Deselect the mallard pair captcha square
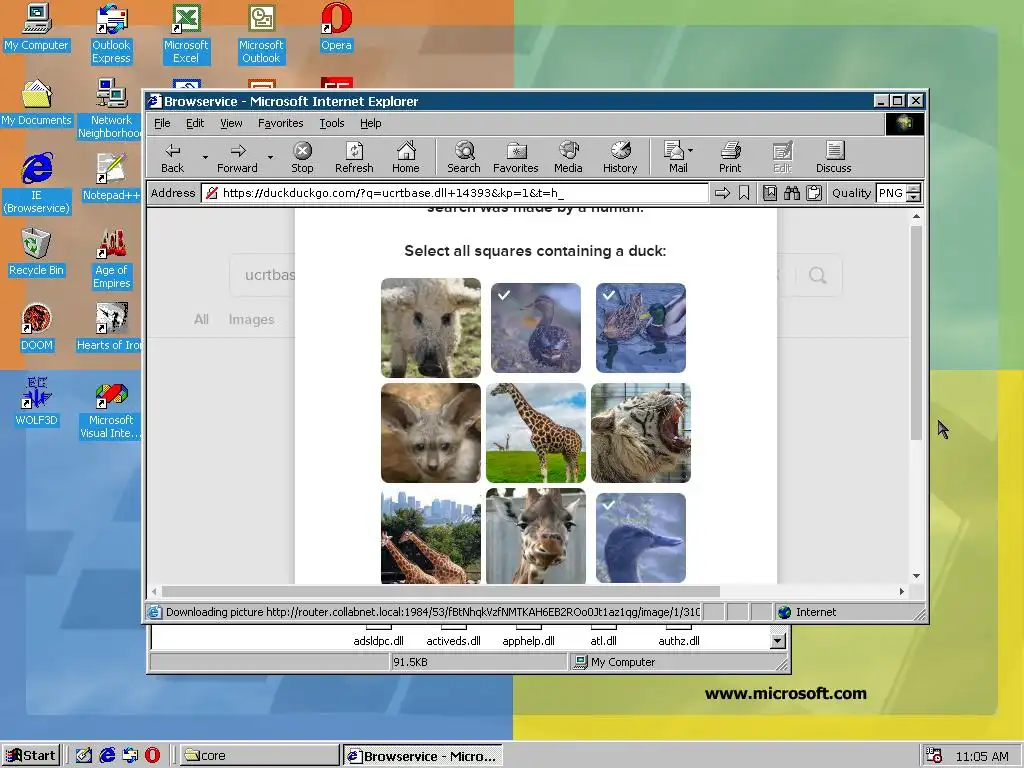Viewport: 1024px width, 768px height. [x=641, y=328]
